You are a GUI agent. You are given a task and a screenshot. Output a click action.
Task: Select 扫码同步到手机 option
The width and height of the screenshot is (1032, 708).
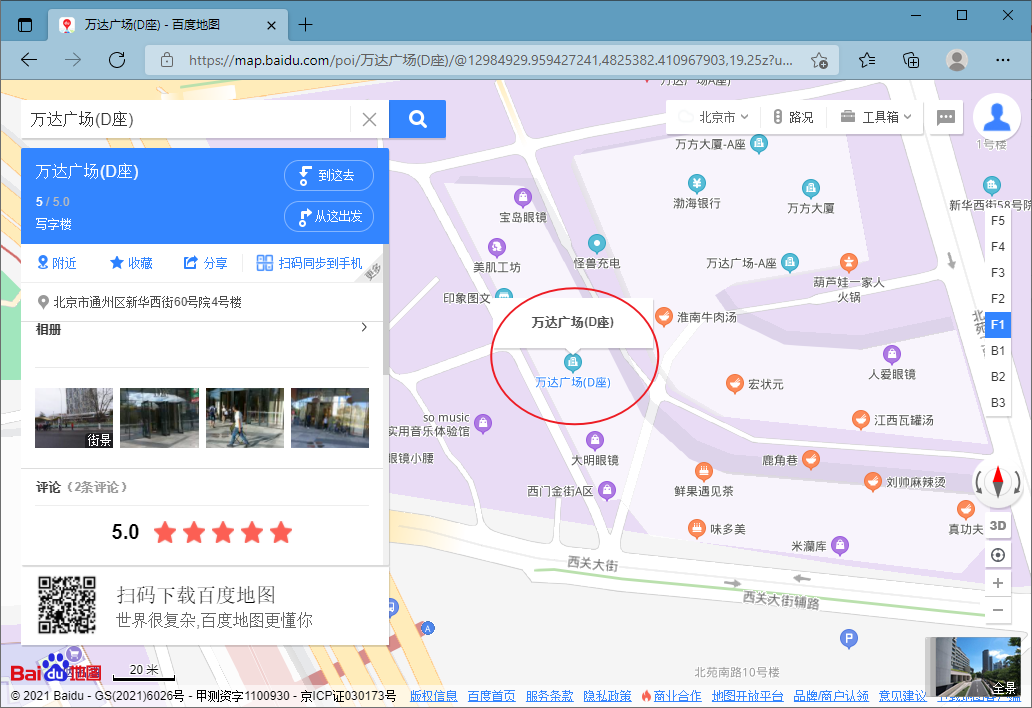(309, 263)
